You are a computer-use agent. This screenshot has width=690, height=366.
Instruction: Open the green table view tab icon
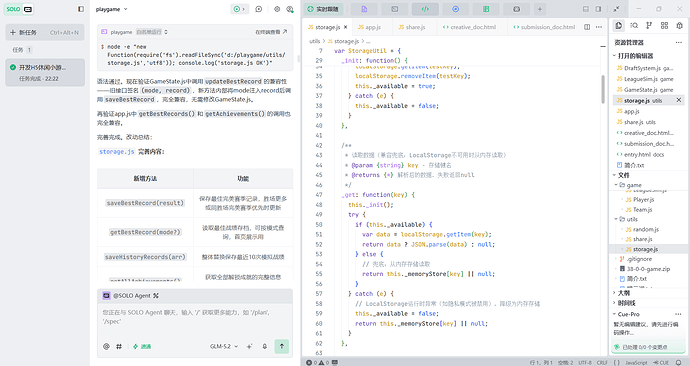tap(486, 9)
